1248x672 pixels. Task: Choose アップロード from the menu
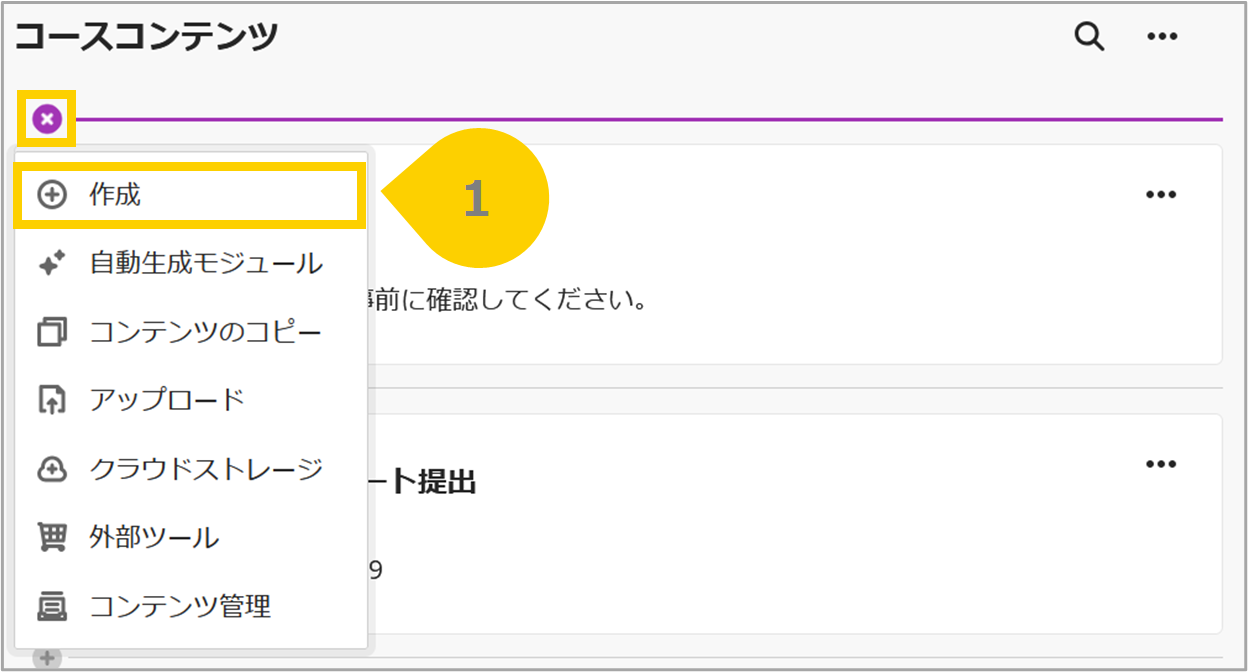[191, 400]
